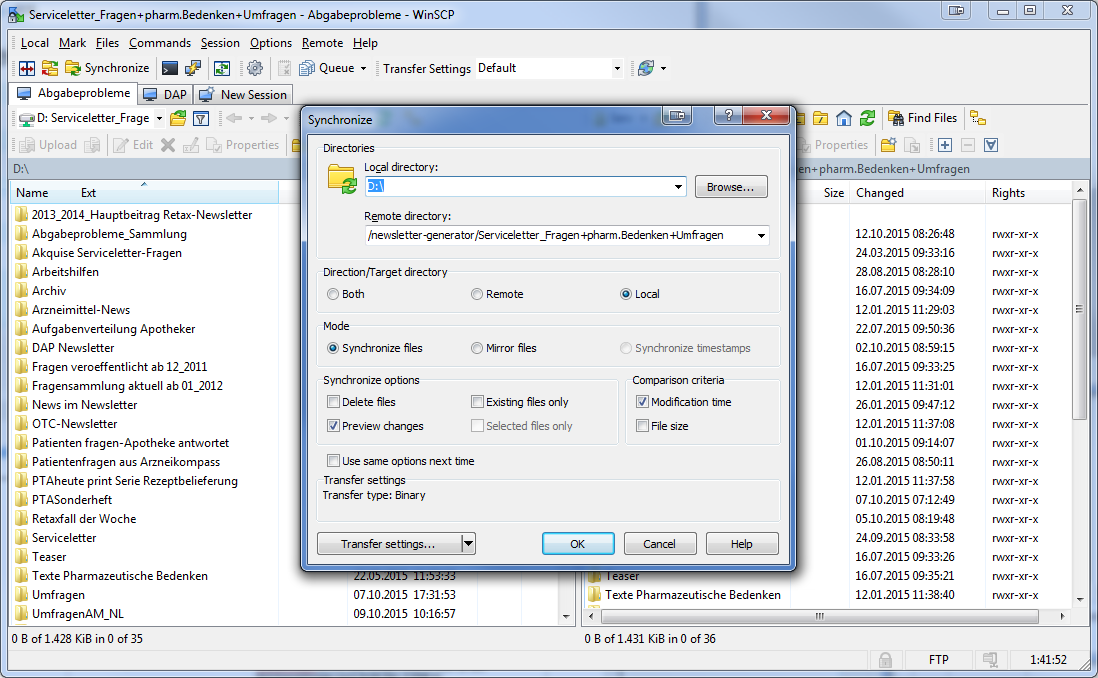Enable the Delete files checkbox
The height and width of the screenshot is (678, 1098).
point(334,402)
